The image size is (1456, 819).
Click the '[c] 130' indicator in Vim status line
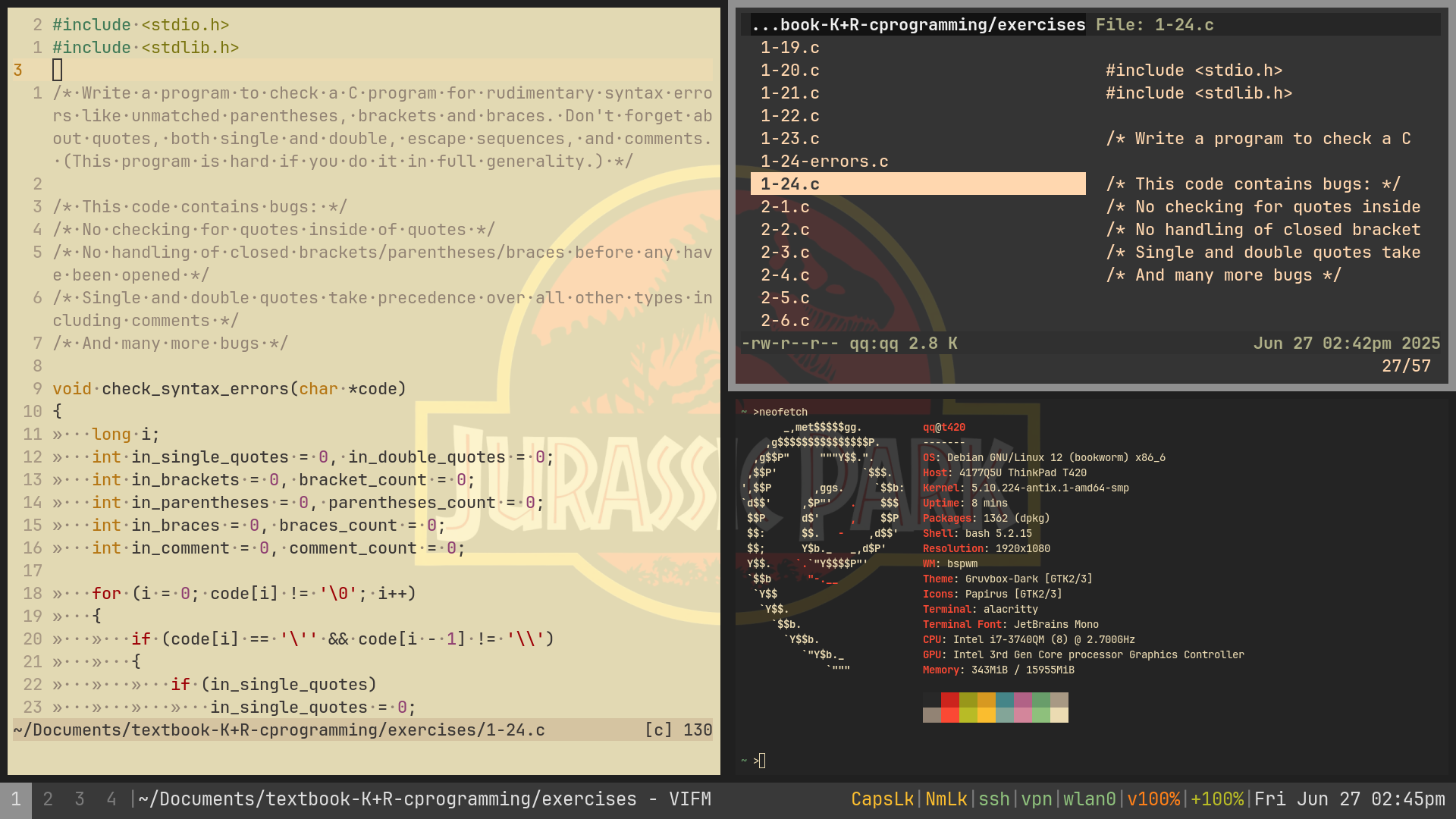coord(678,730)
